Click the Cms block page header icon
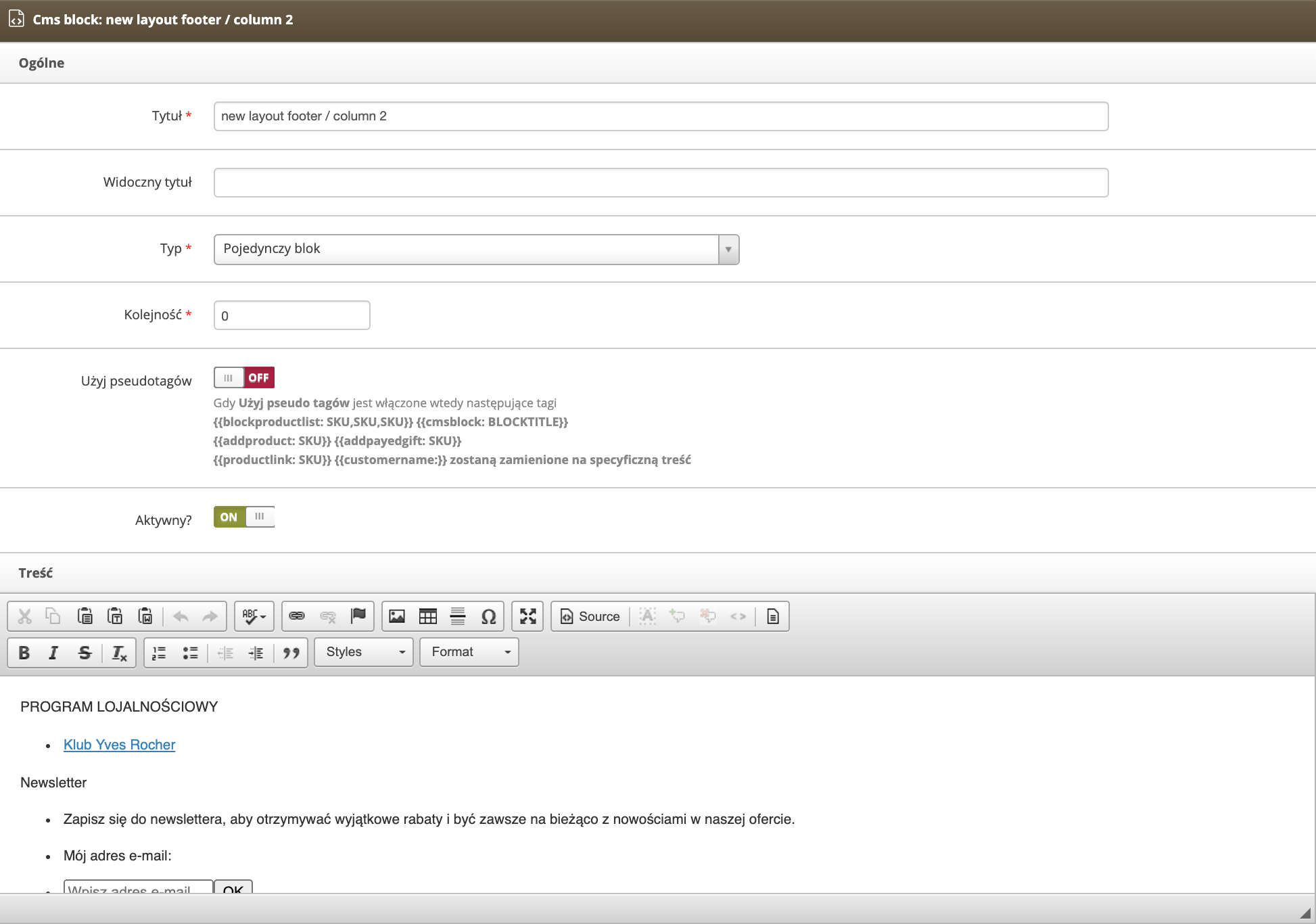The image size is (1316, 924). [16, 19]
